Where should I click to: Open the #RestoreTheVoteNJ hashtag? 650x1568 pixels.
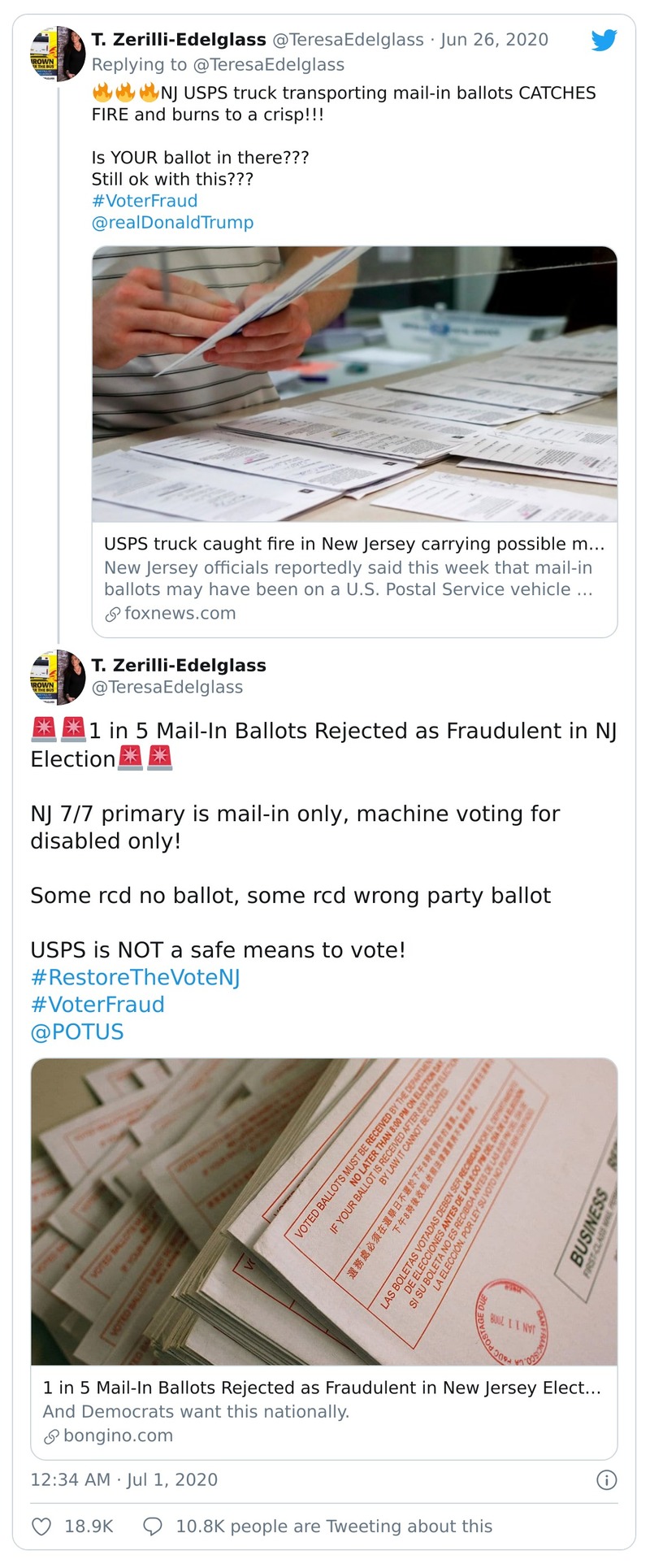coord(135,977)
